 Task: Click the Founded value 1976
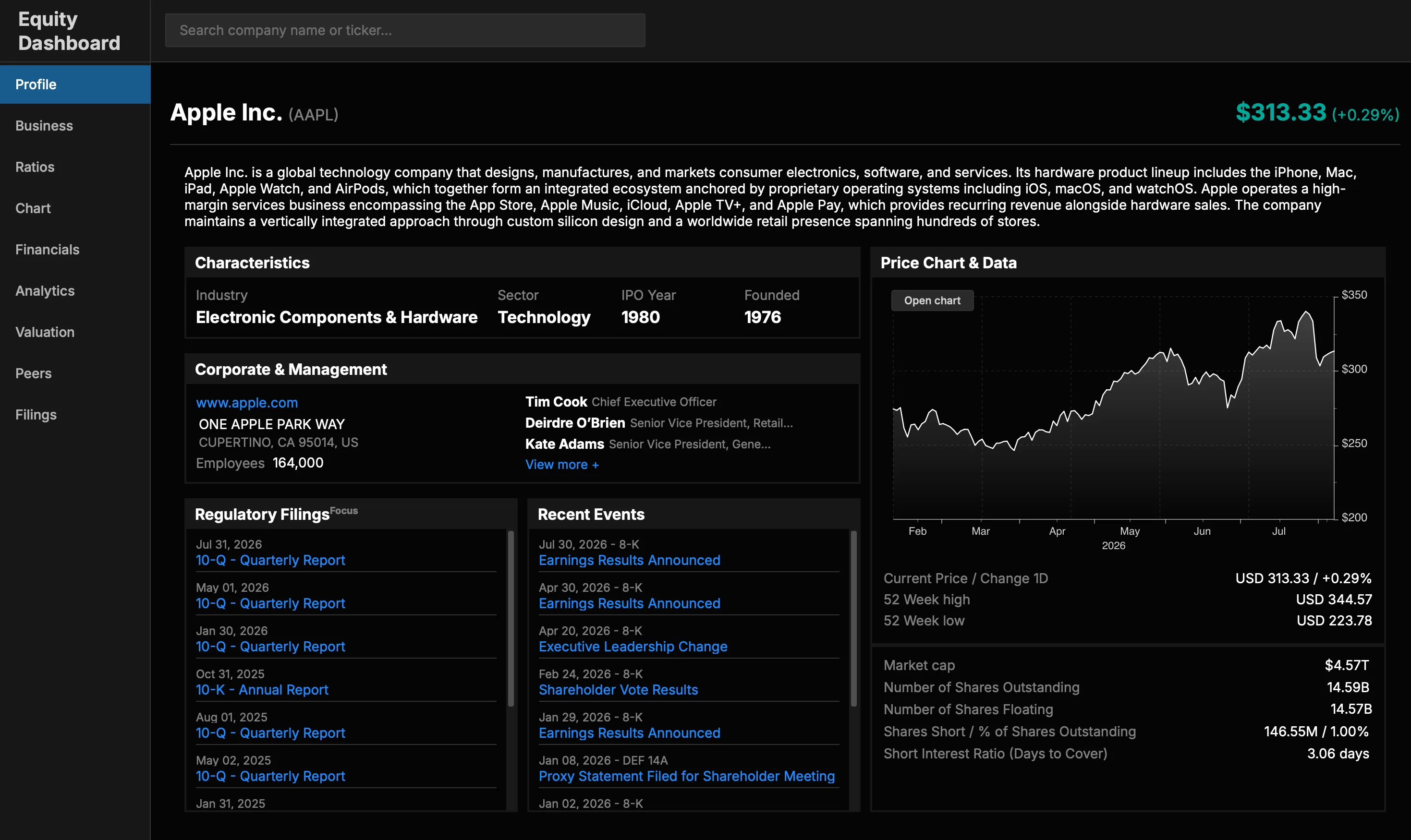[762, 318]
